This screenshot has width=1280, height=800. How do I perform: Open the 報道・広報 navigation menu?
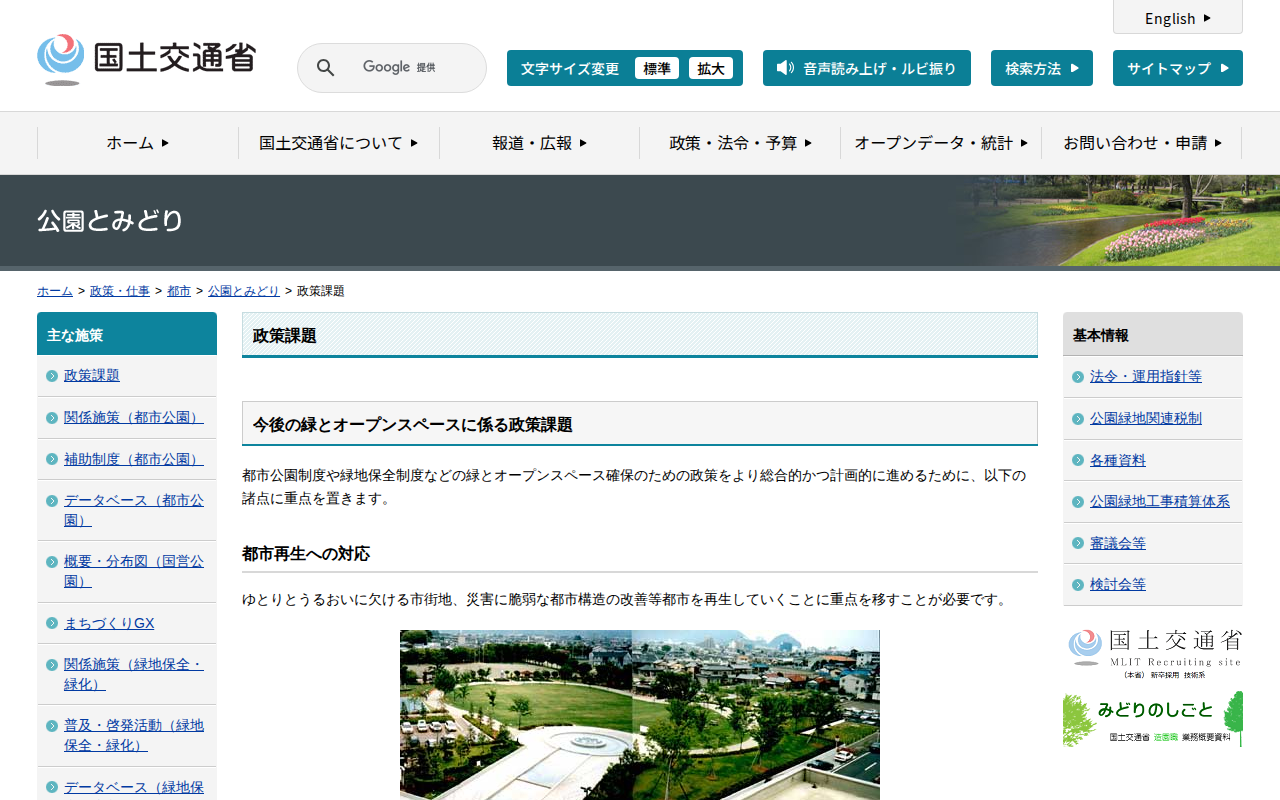point(539,143)
